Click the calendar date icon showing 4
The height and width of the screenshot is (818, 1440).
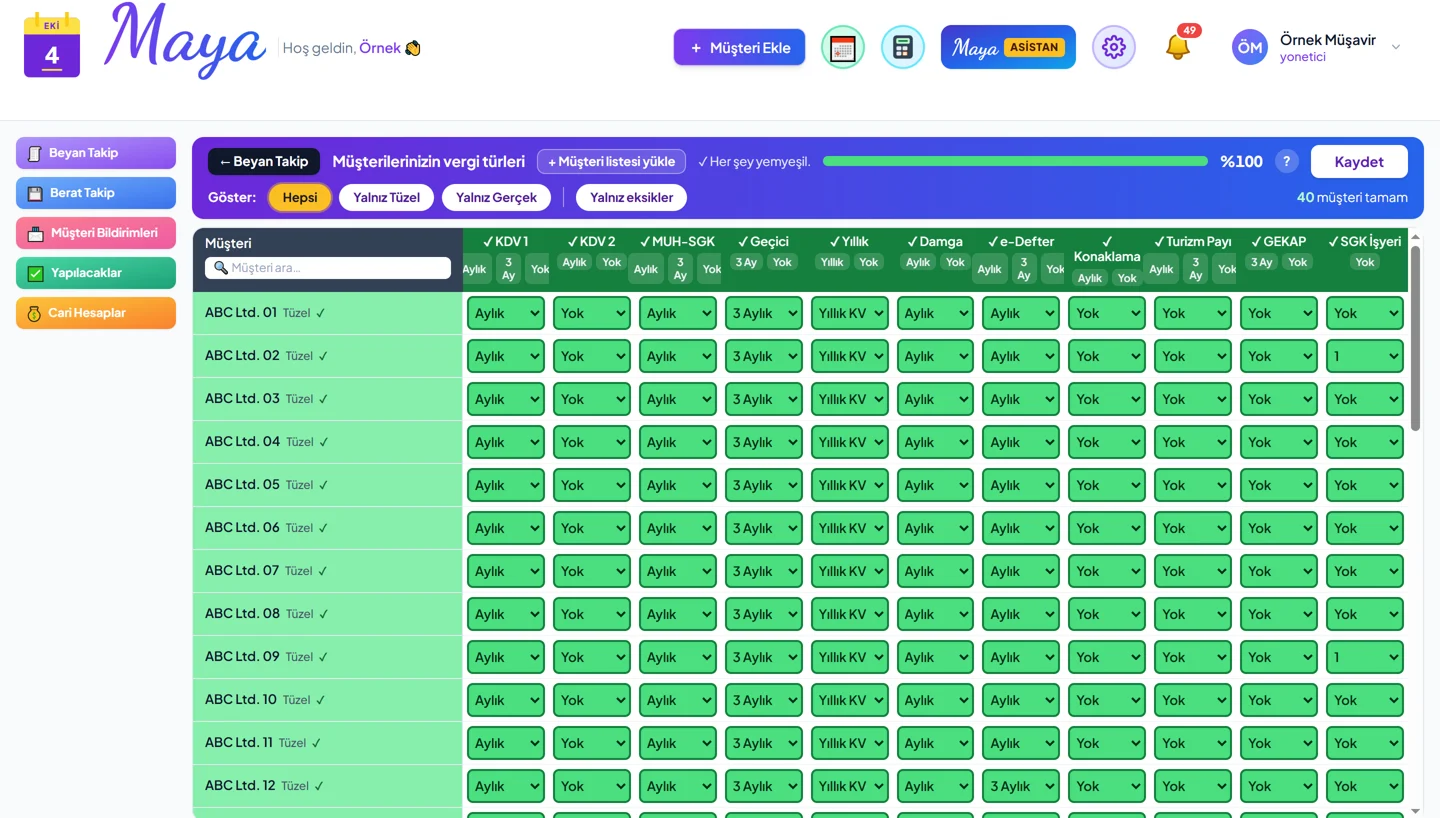tap(52, 46)
